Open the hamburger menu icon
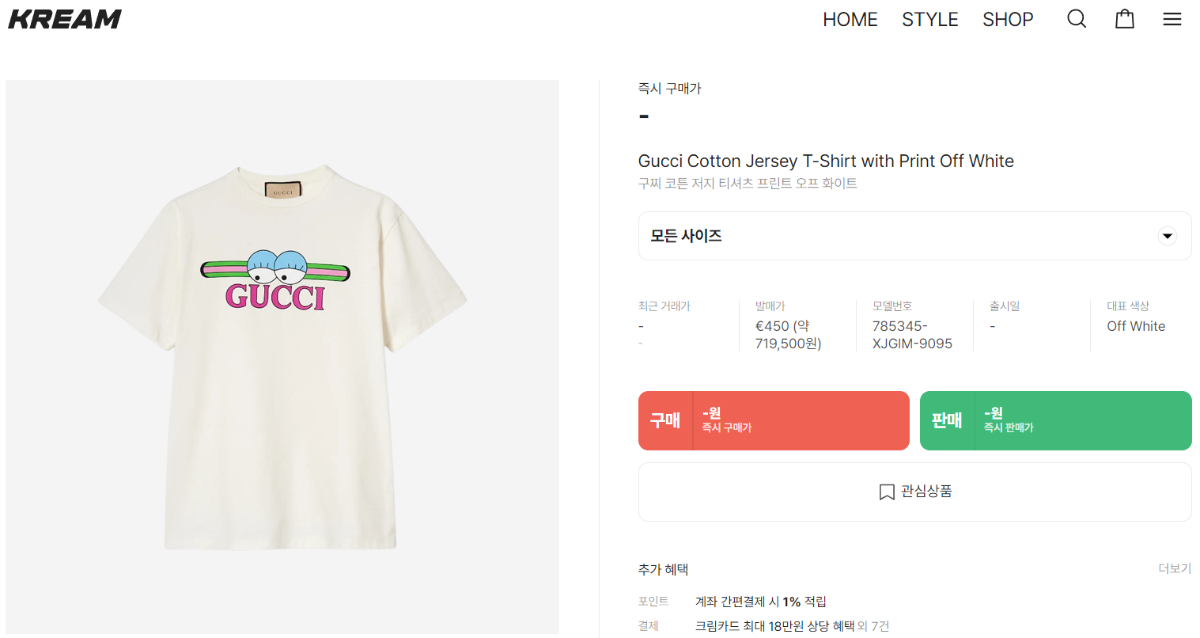 pyautogui.click(x=1172, y=19)
